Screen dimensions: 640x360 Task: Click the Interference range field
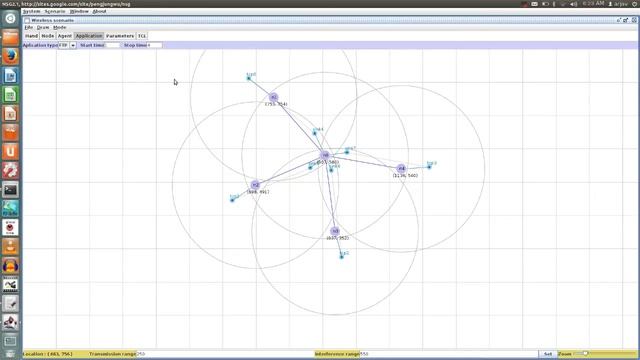click(x=448, y=354)
